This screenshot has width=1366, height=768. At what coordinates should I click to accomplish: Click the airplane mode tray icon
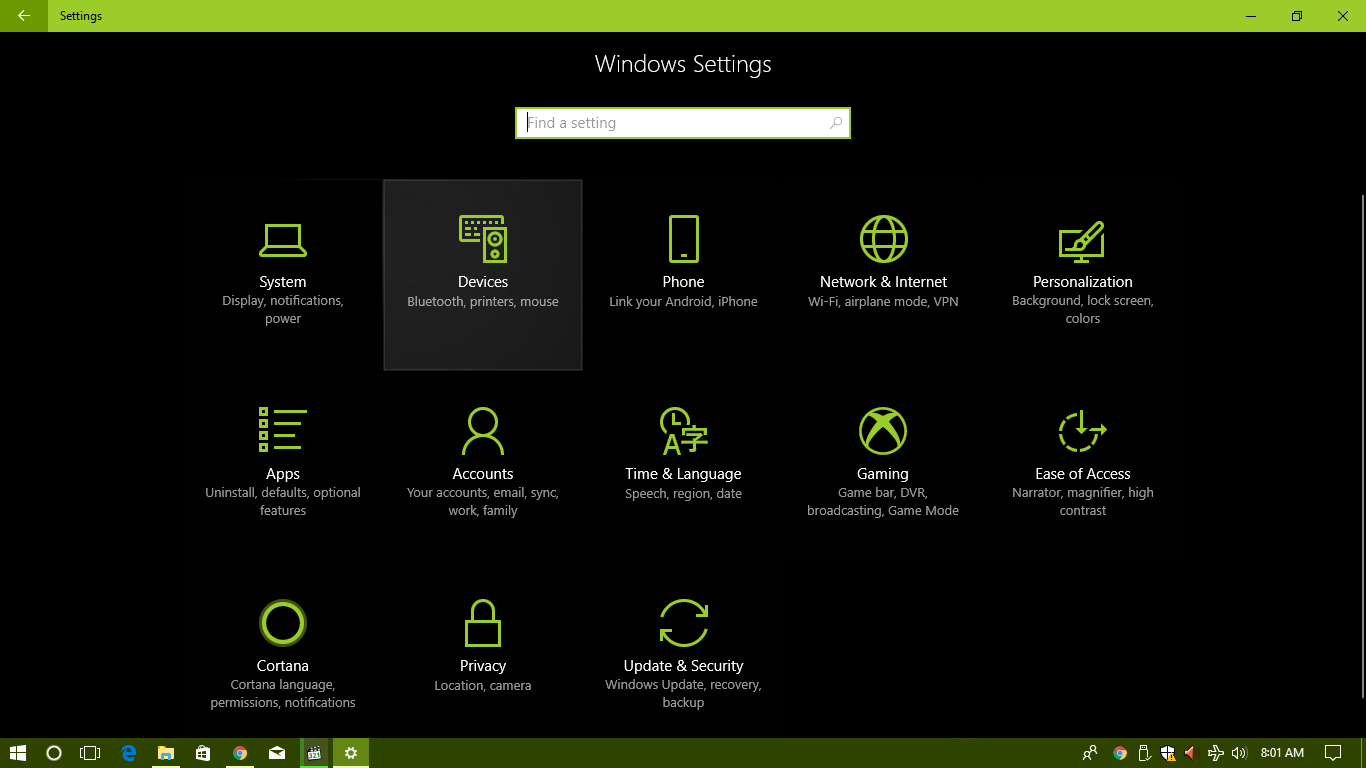coord(1215,753)
